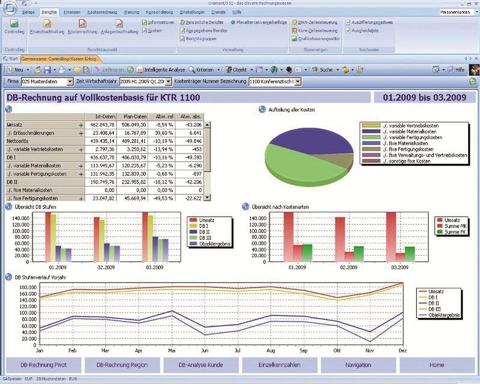
Task: Launch Intelligente Analyse from the toolbar
Action: 161,70
